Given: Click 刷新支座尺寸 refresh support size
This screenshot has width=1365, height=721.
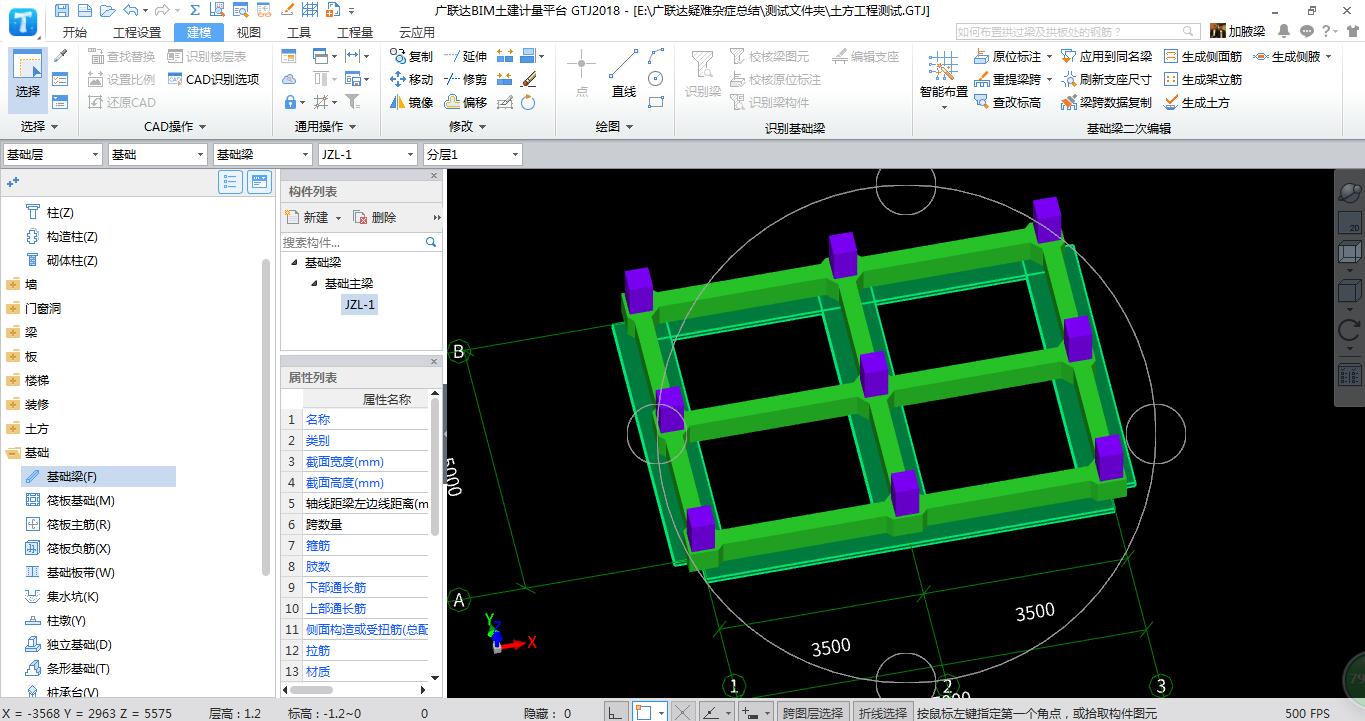Looking at the screenshot, I should click(1106, 79).
